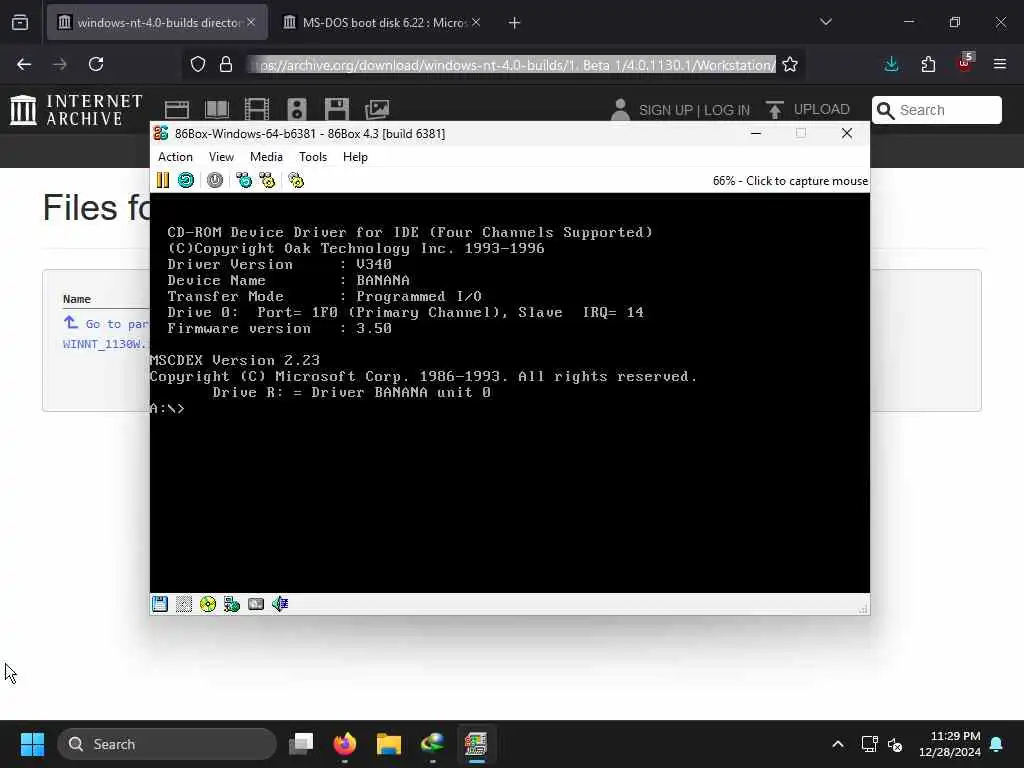Open Task View from the taskbar
Viewport: 1024px width, 768px height.
coord(301,744)
